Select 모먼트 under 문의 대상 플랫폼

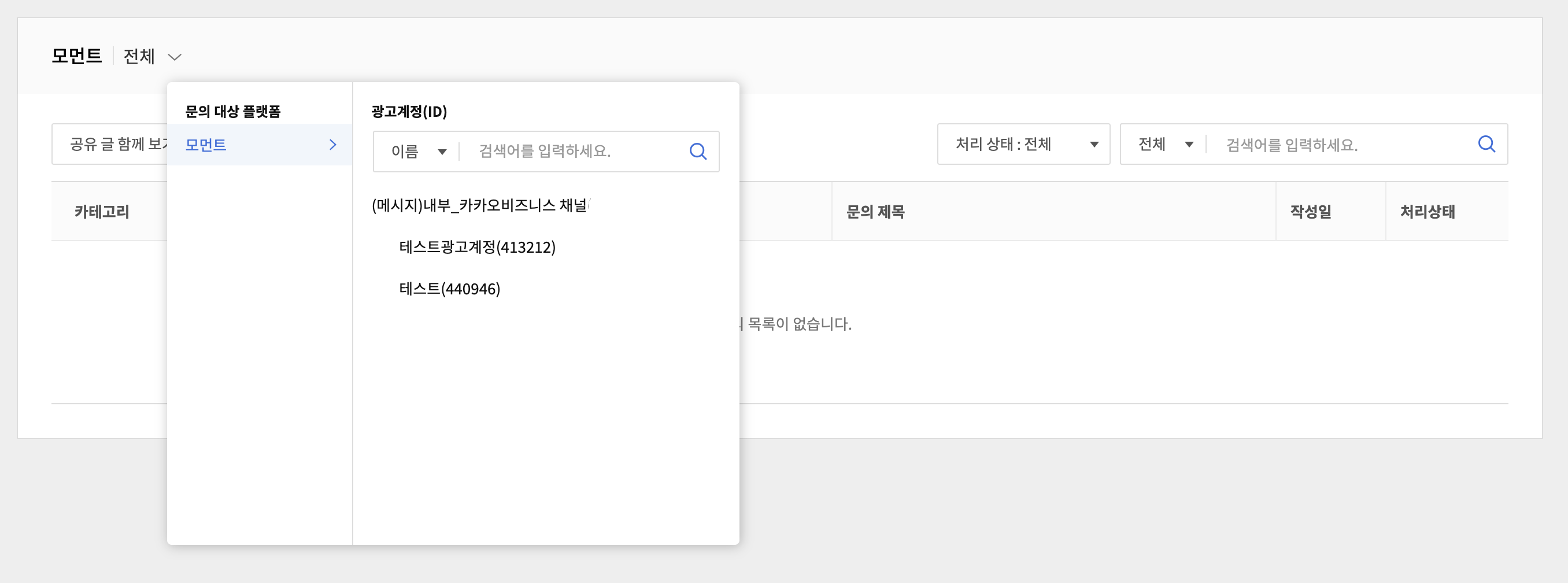click(x=206, y=145)
